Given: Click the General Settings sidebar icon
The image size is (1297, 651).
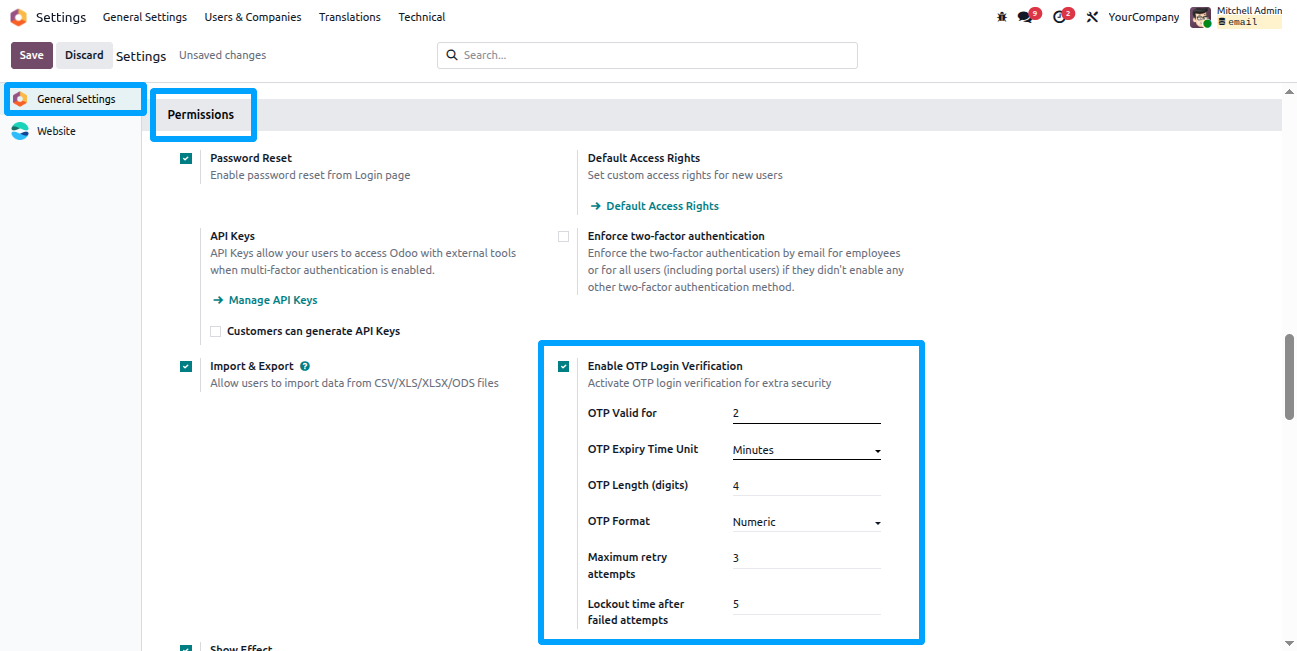Looking at the screenshot, I should tap(20, 99).
